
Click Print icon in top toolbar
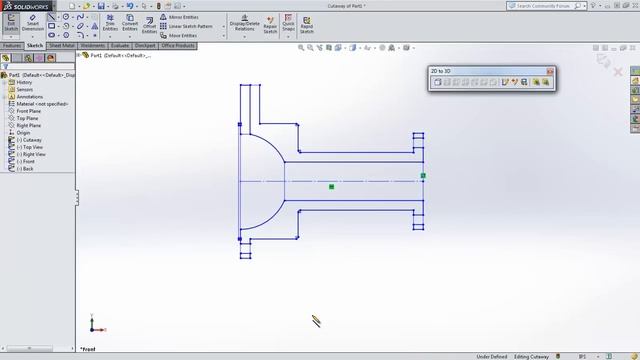tap(116, 6)
